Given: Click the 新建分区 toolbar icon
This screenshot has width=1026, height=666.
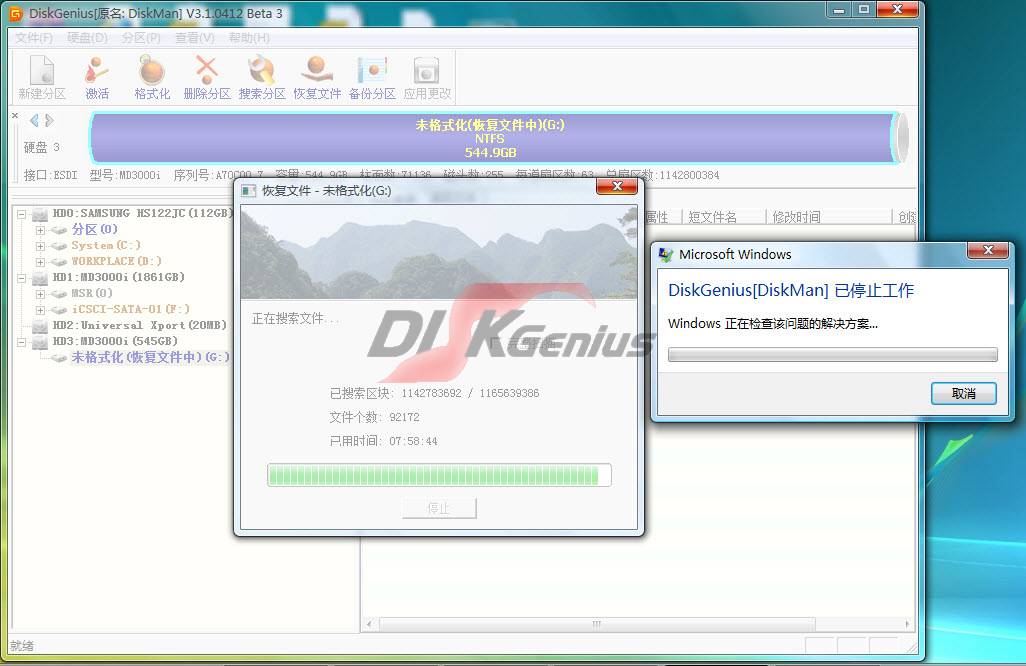Looking at the screenshot, I should (42, 77).
